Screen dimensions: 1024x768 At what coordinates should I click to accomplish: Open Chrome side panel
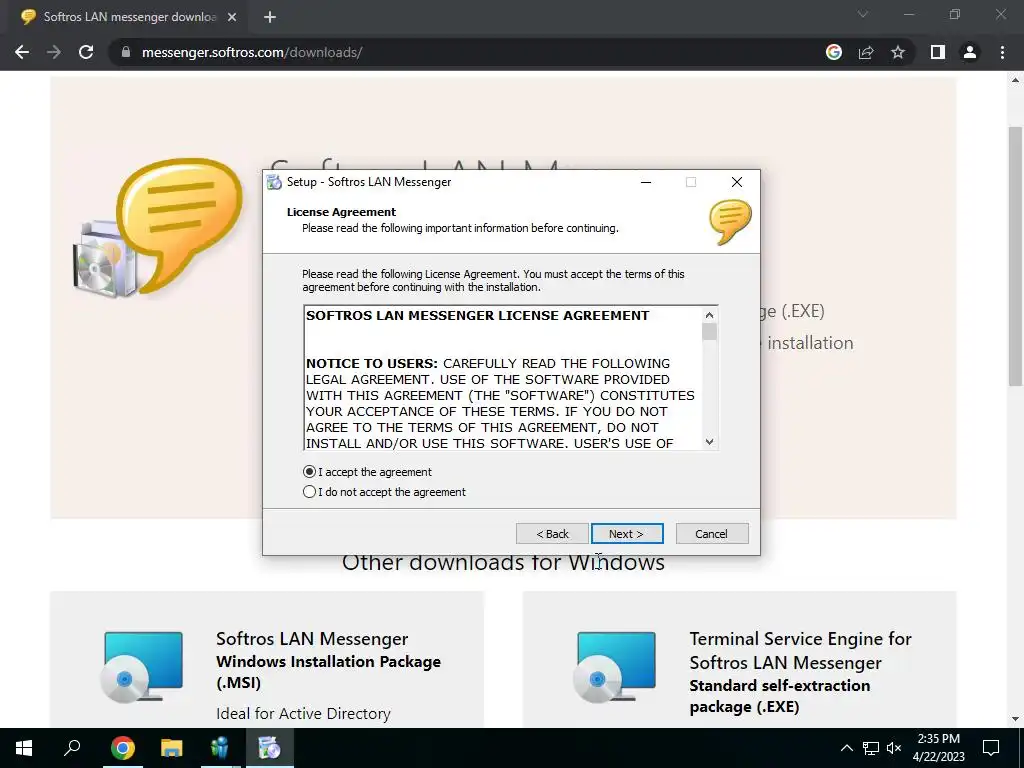click(x=938, y=52)
